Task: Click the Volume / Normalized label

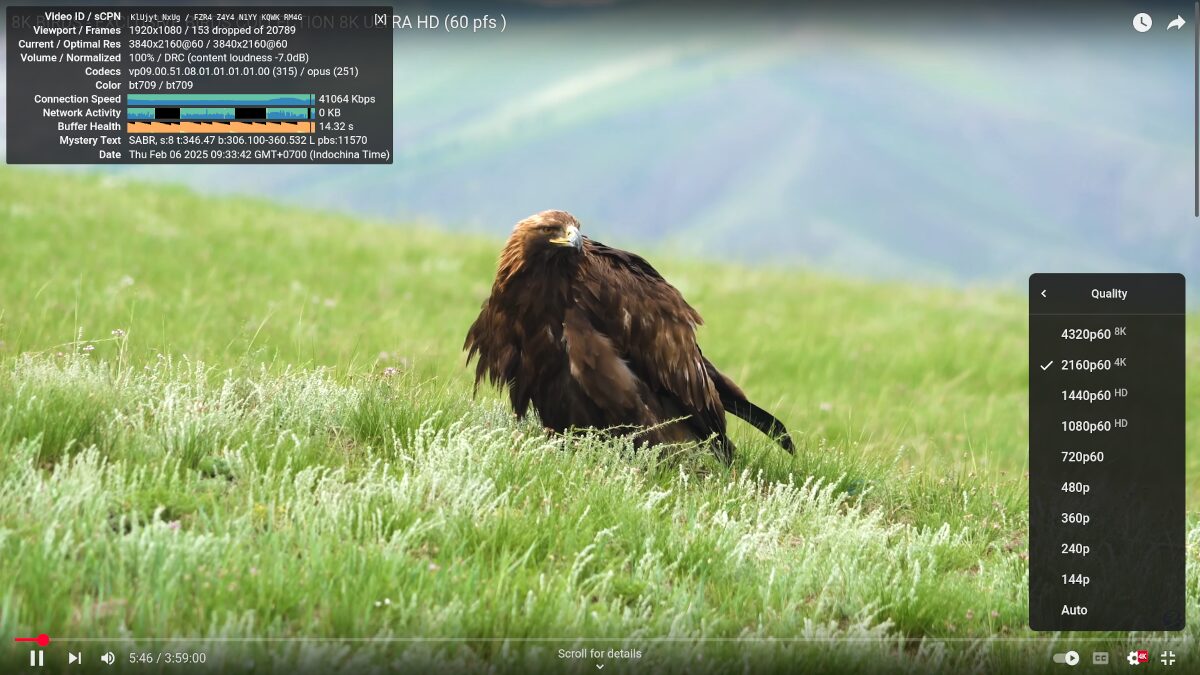Action: tap(71, 58)
